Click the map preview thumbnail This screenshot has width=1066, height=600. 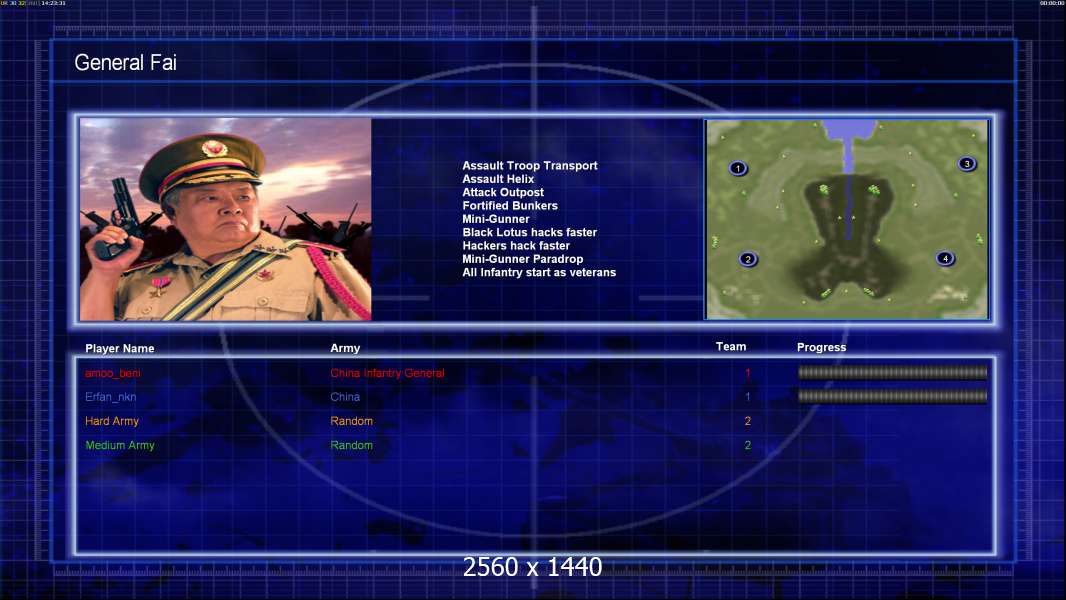tap(846, 219)
